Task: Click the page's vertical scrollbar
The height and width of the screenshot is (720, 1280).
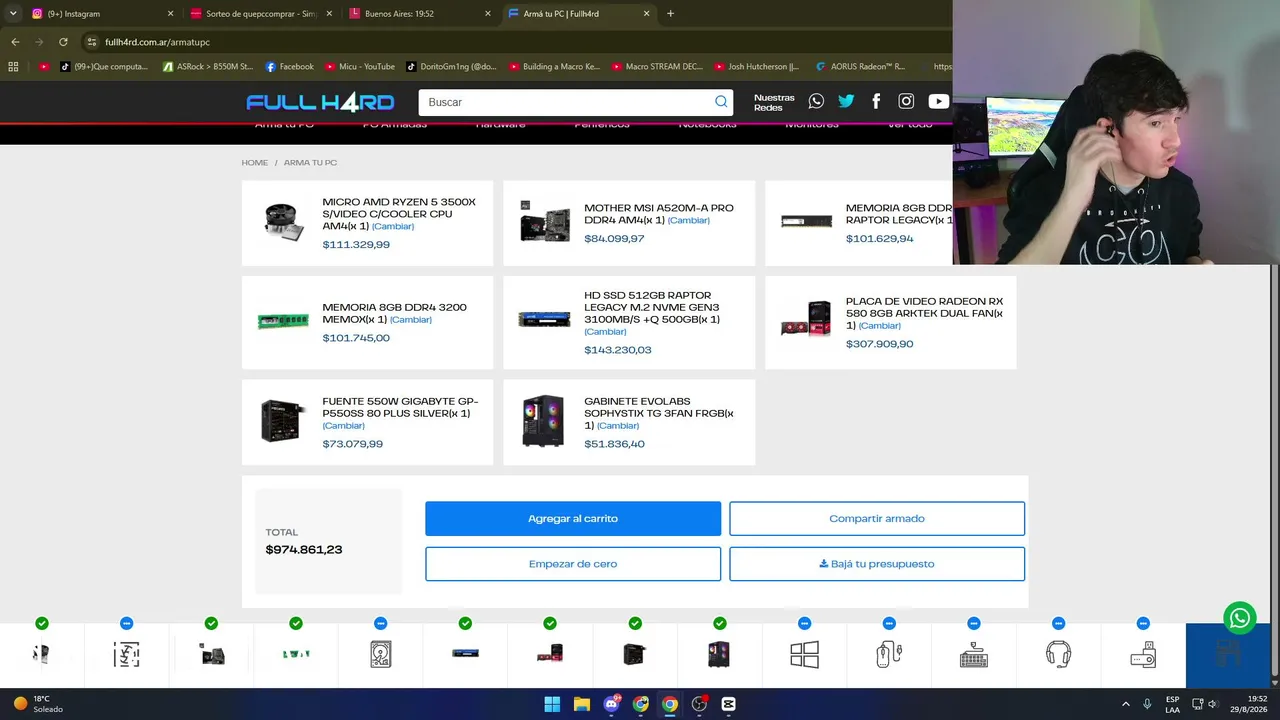Action: (1274, 470)
